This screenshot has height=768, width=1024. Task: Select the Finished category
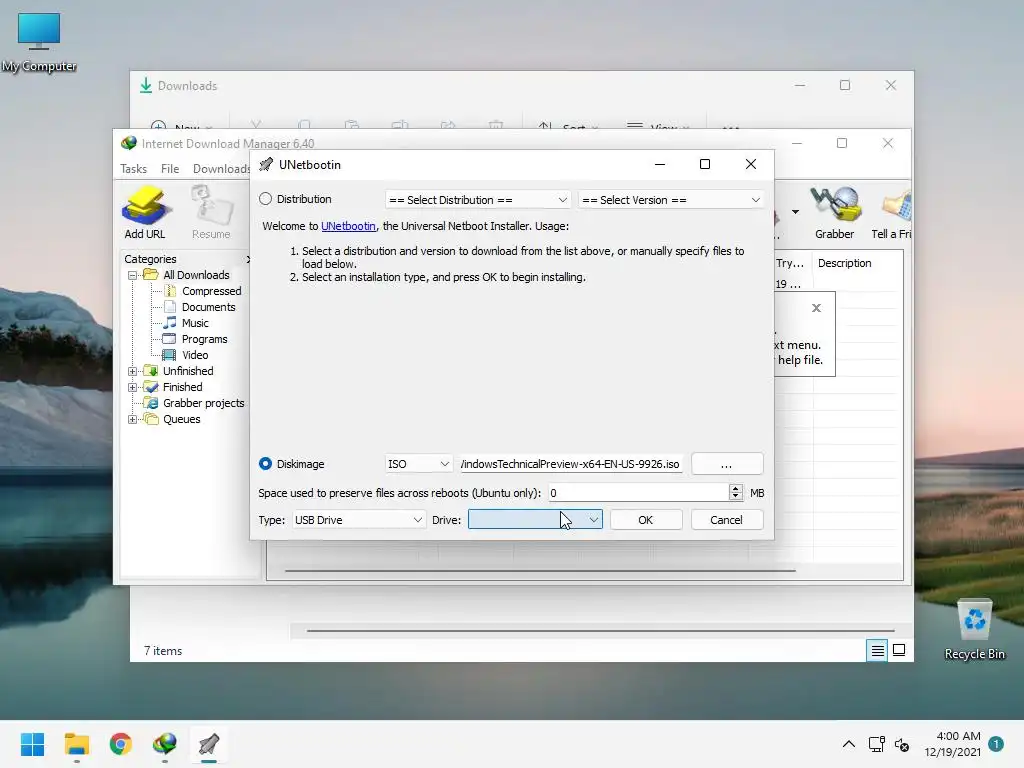pyautogui.click(x=182, y=387)
